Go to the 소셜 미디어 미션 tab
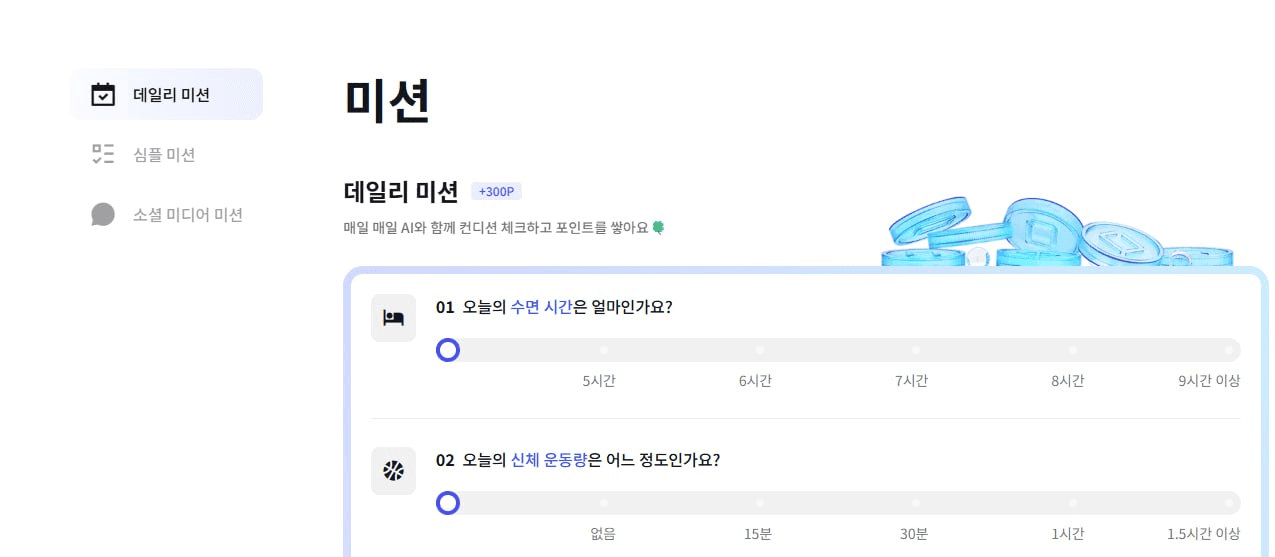Viewport: 1275px width, 557px height. click(187, 215)
